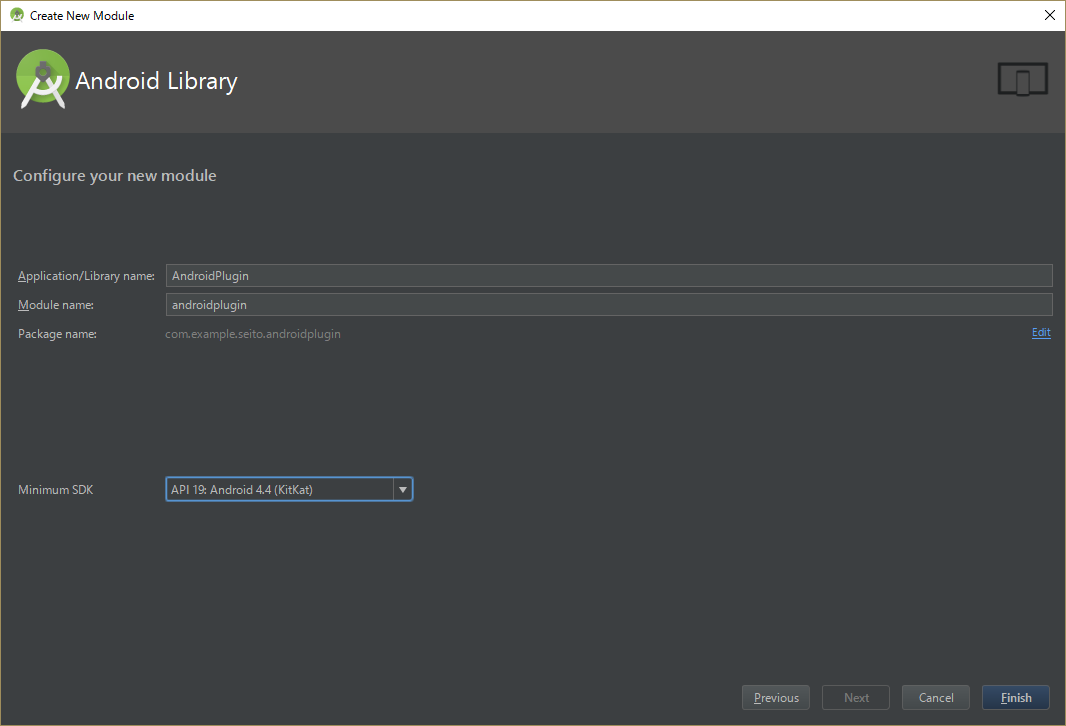This screenshot has width=1066, height=726.
Task: Click the com.example.seito.androidplugin package text
Action: pyautogui.click(x=253, y=333)
